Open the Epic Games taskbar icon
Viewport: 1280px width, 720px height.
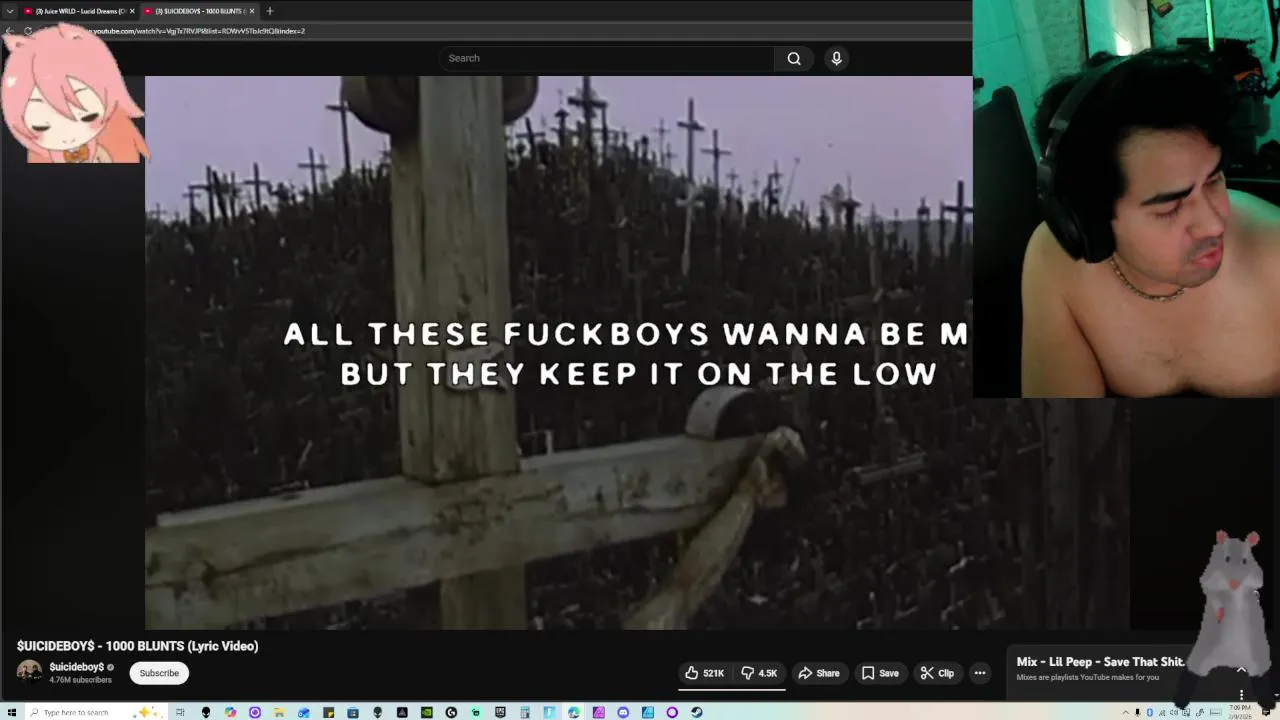point(500,712)
